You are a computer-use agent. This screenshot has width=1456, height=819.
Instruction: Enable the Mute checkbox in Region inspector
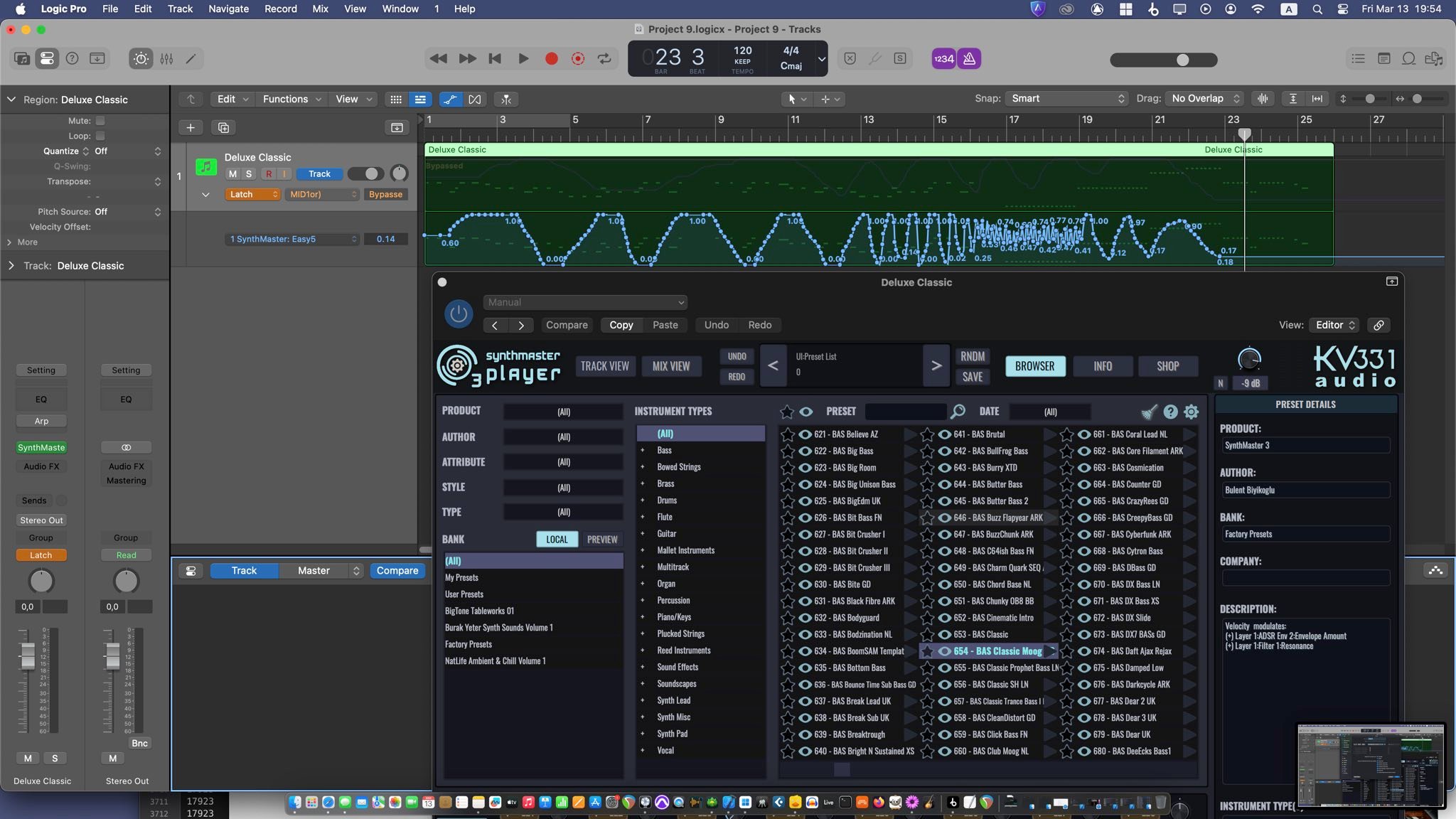100,121
